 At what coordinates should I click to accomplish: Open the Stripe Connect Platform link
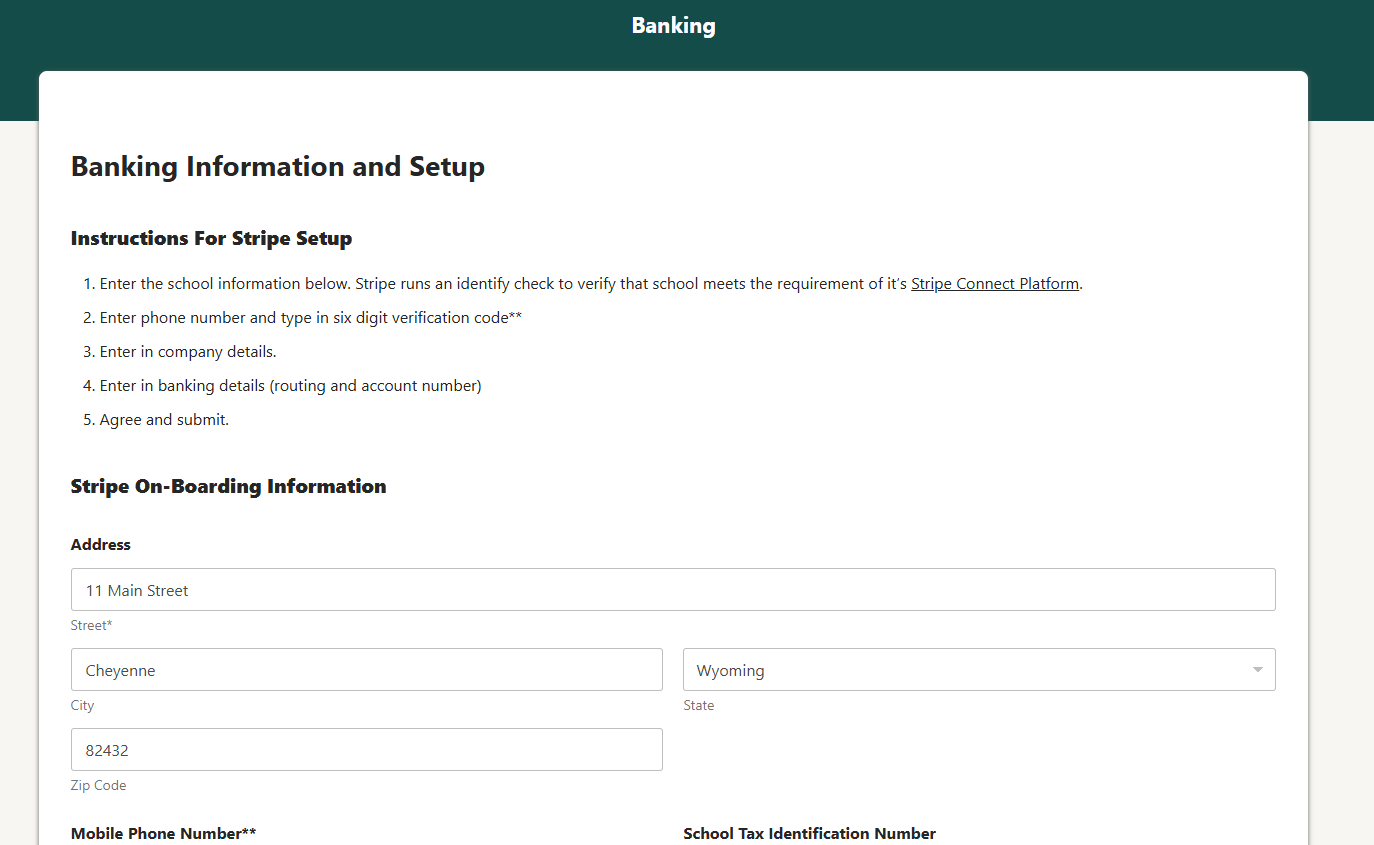point(995,284)
